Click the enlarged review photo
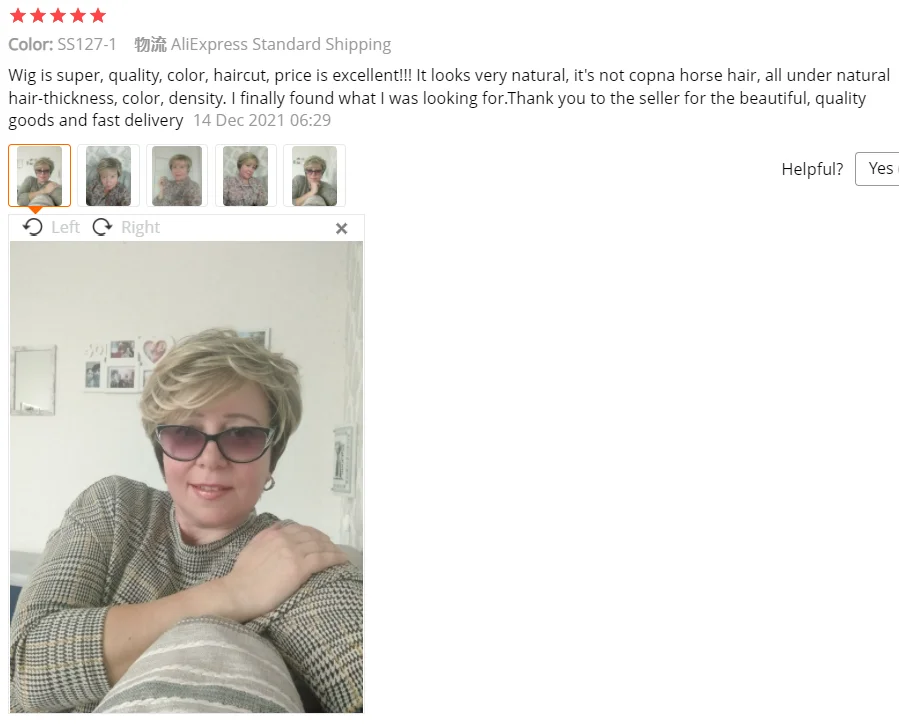The height and width of the screenshot is (725, 899). point(186,477)
